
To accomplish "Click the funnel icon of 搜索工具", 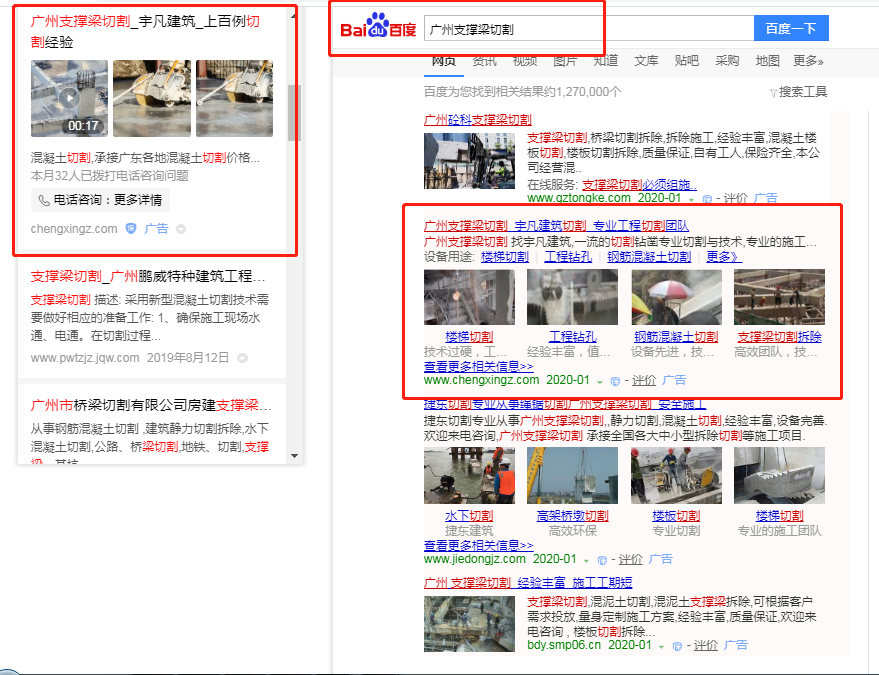I will [773, 92].
